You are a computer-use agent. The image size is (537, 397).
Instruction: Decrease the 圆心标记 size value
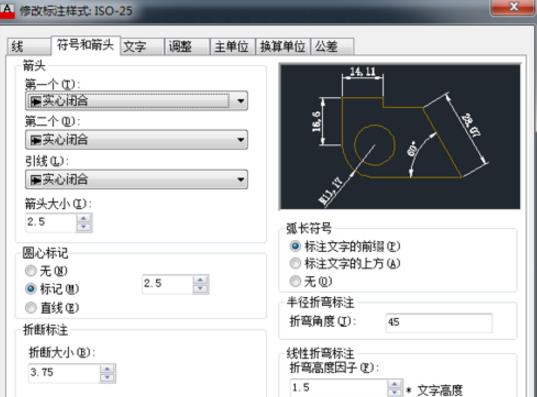[x=201, y=289]
